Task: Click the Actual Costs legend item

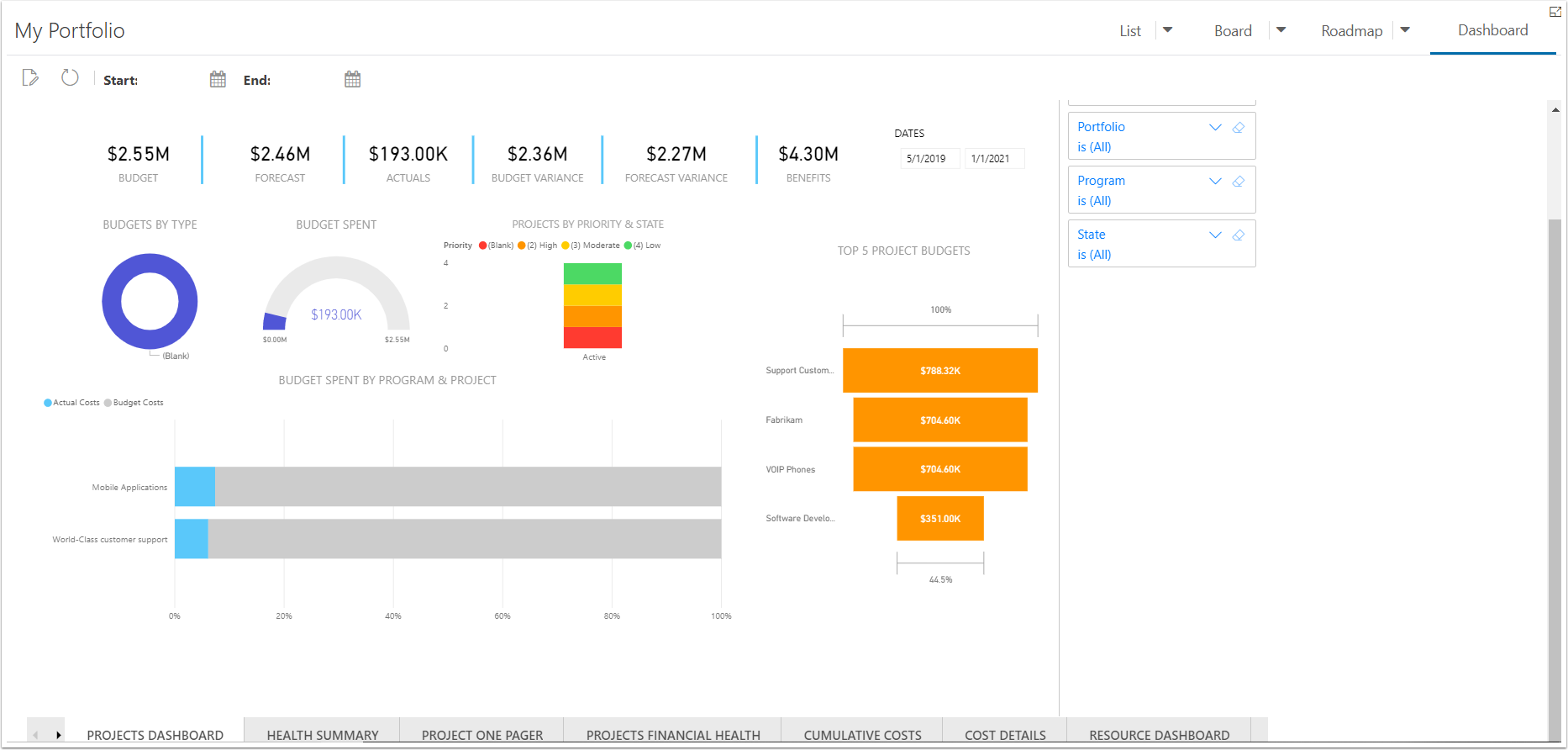Action: 71,403
